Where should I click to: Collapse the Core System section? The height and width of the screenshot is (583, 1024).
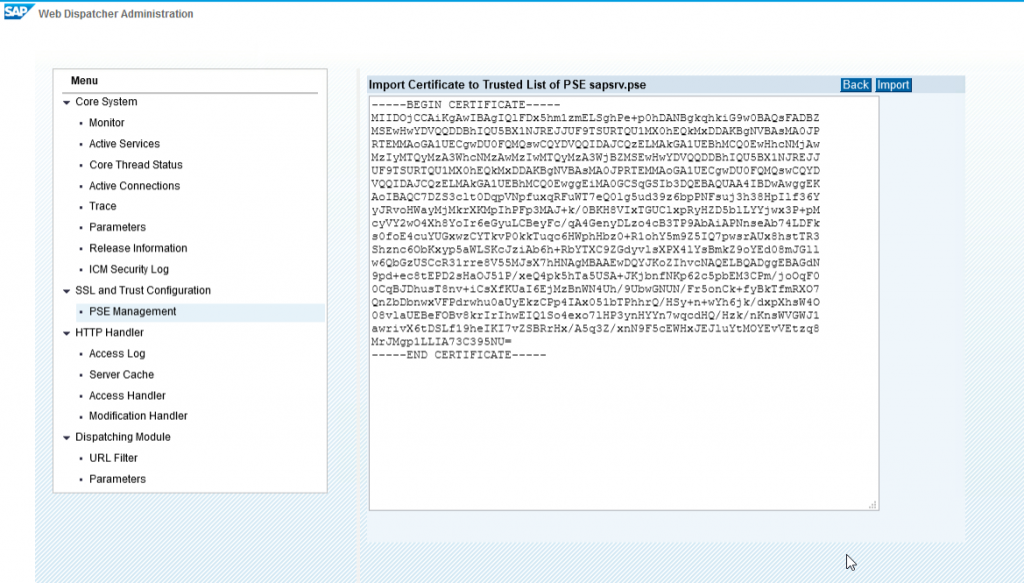click(x=67, y=102)
